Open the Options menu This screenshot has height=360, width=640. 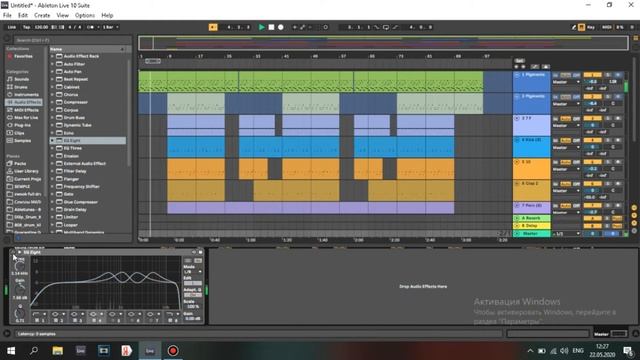point(85,15)
